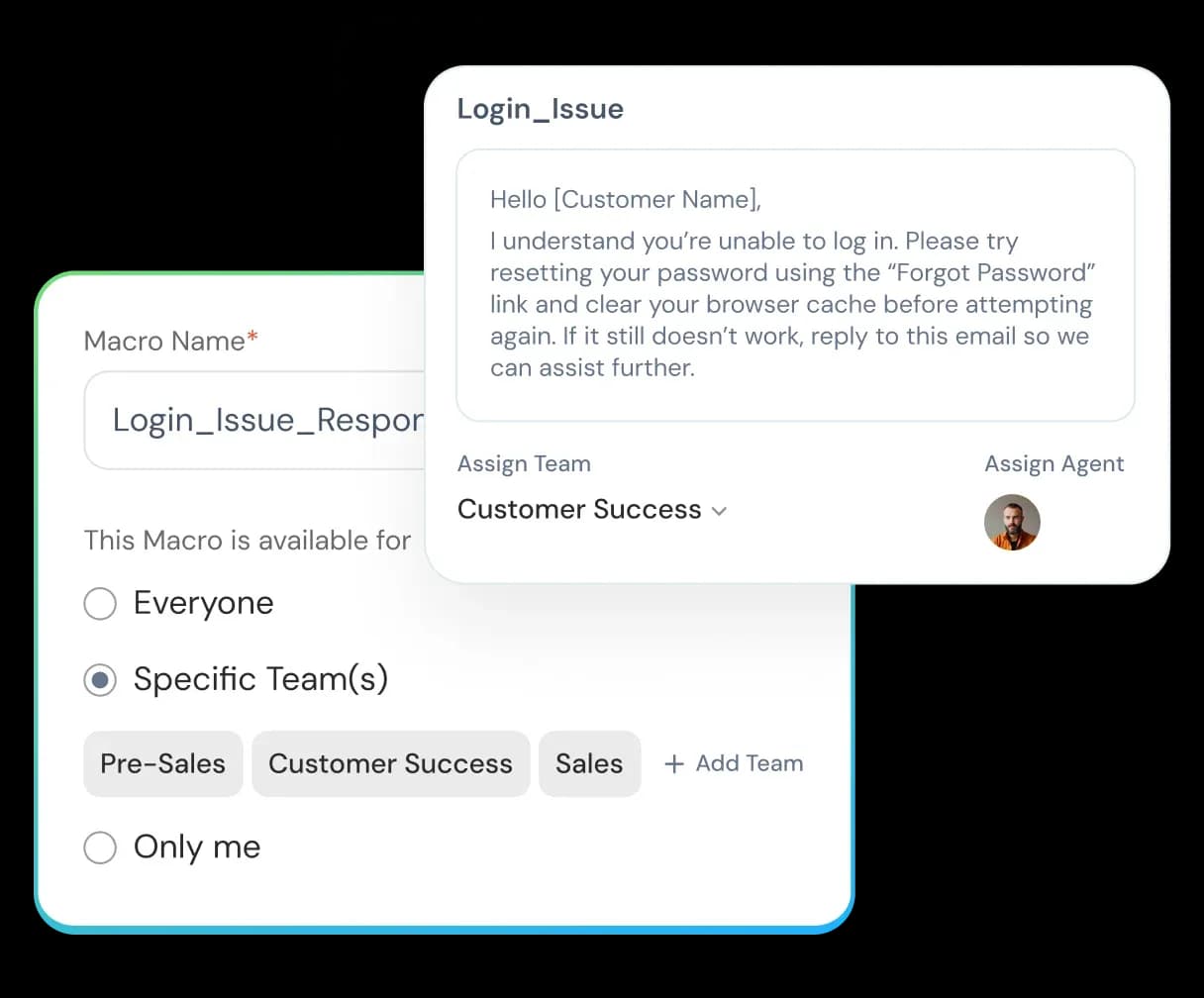Open the agent avatar under Assign Agent
The image size is (1204, 998).
point(1012,523)
